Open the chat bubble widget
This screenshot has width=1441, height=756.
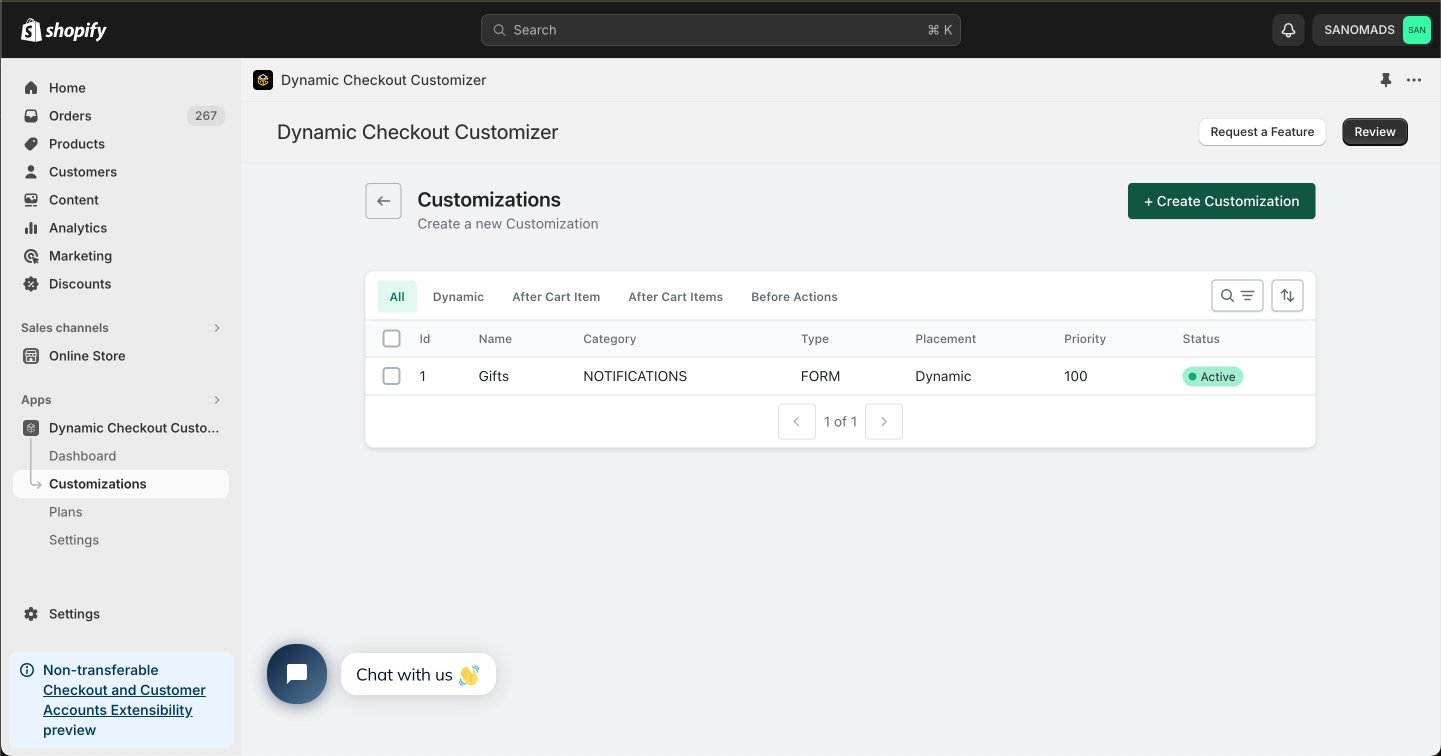[297, 674]
